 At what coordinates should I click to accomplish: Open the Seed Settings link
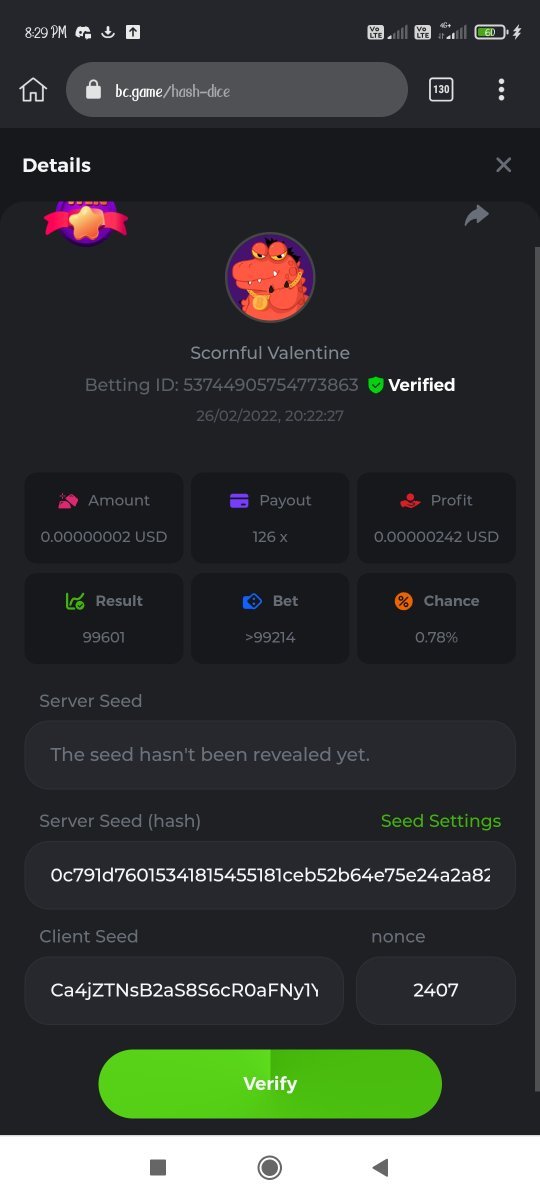tap(441, 821)
